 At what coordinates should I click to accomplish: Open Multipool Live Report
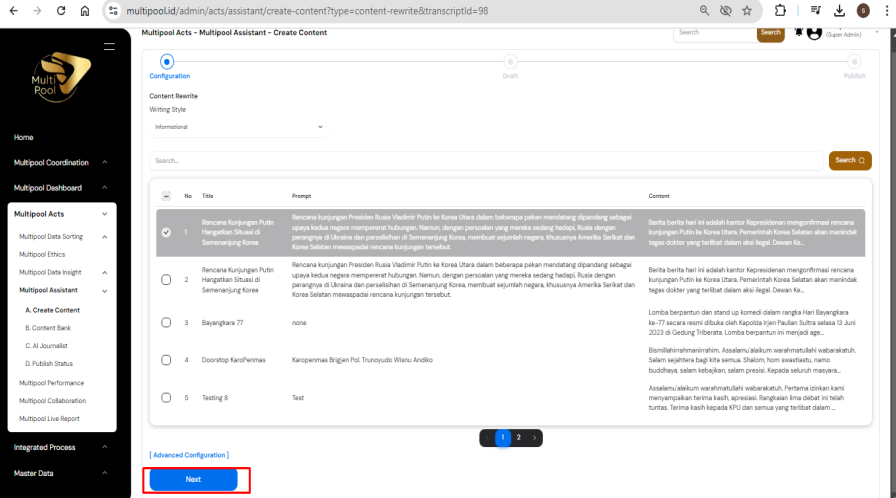(49, 419)
